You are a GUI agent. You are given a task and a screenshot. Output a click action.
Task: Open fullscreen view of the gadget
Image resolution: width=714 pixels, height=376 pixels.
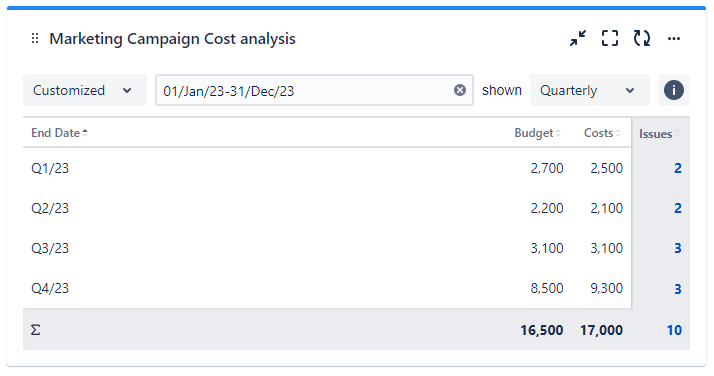[x=610, y=38]
